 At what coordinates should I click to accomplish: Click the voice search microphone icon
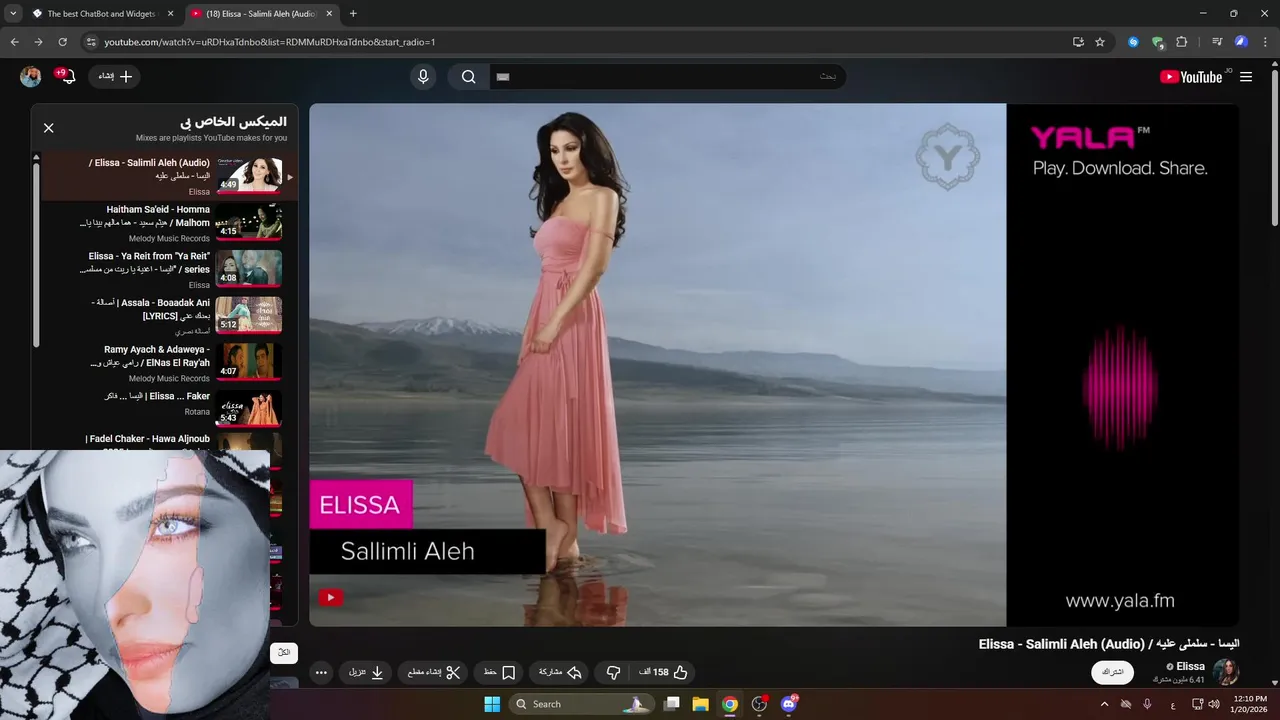point(423,77)
